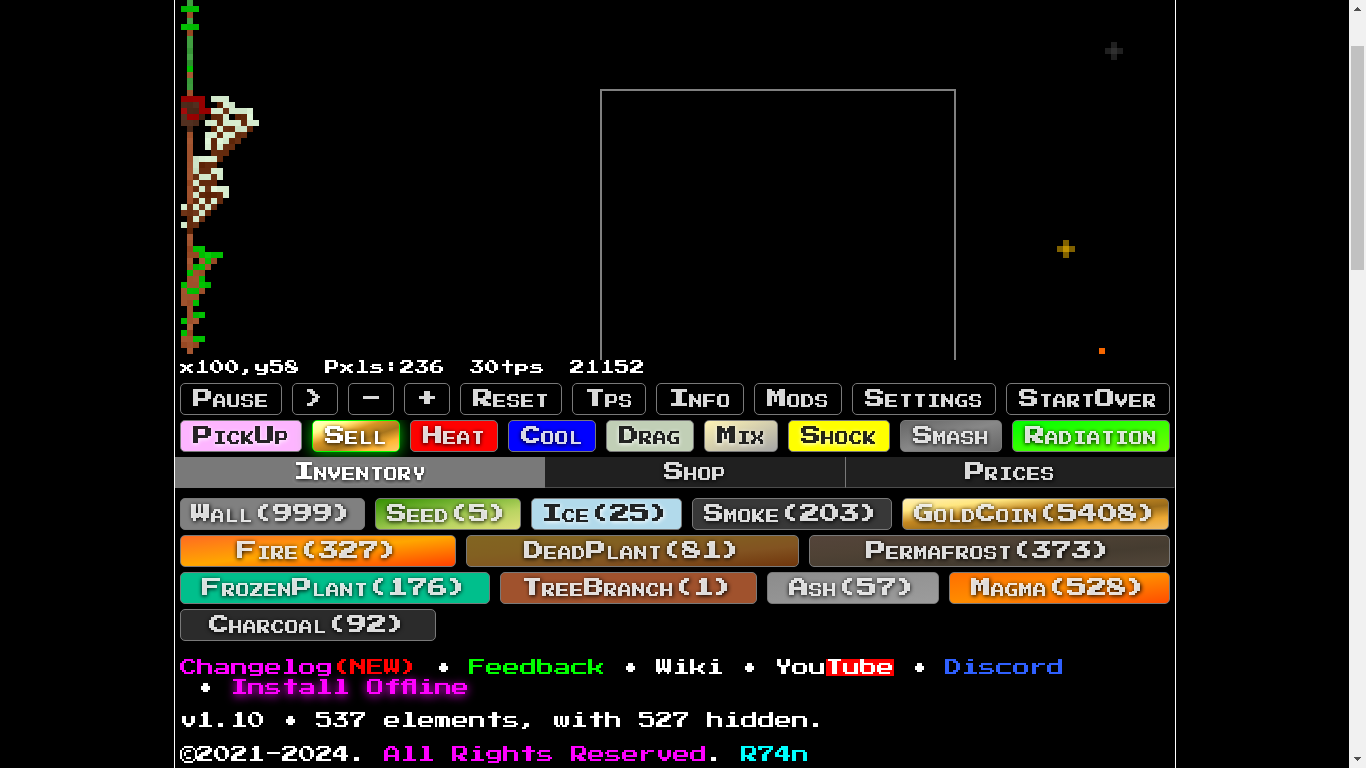Select the FrozenPlant element
This screenshot has width=1366, height=768.
[334, 588]
